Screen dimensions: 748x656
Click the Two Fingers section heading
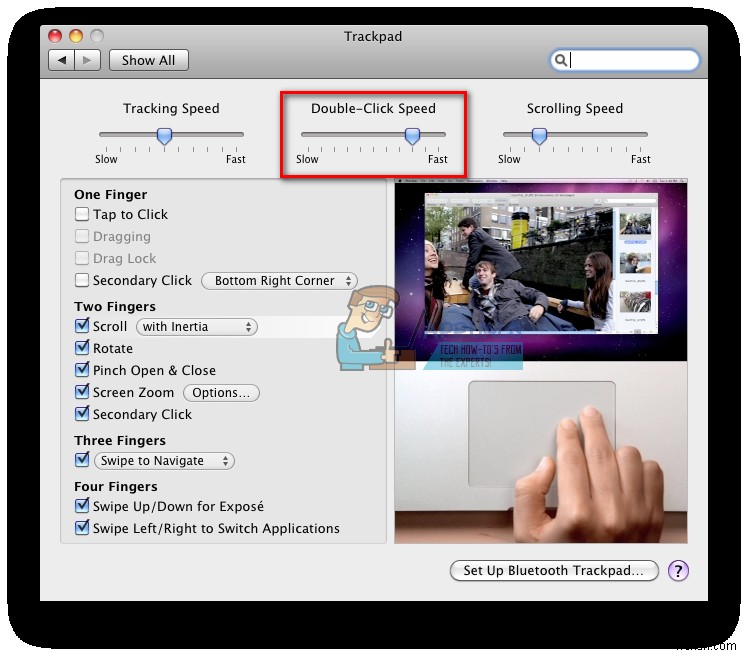tap(115, 306)
